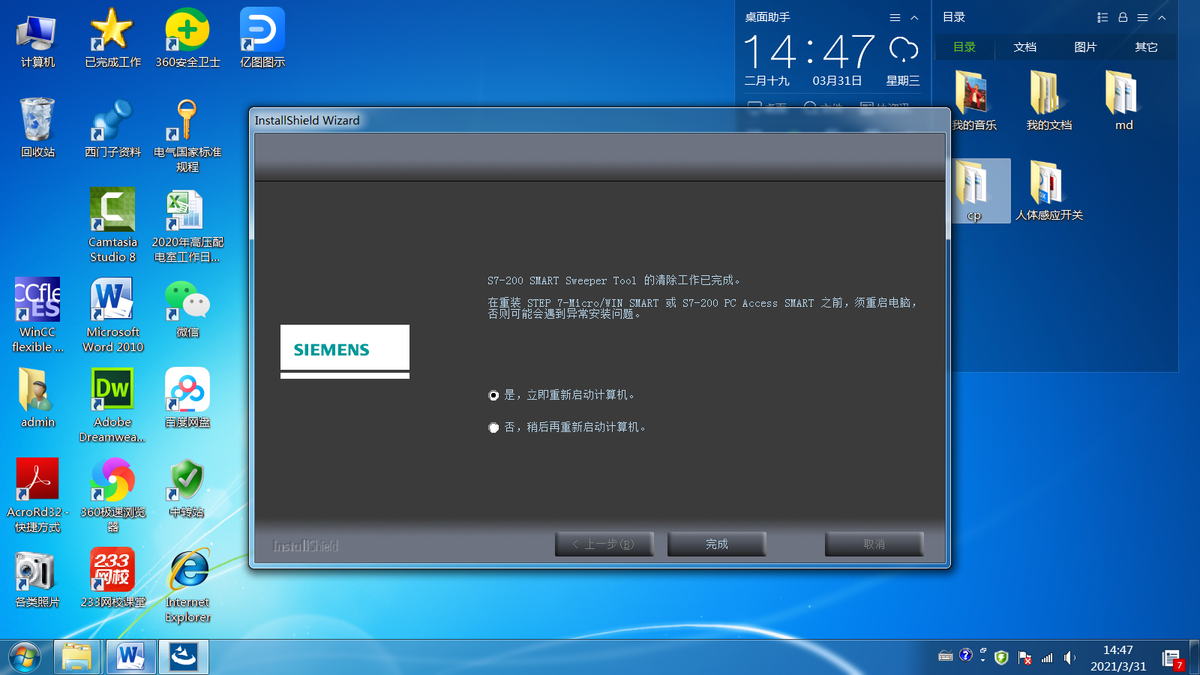
Task: Open the 西门子资料 shortcut
Action: [x=112, y=128]
